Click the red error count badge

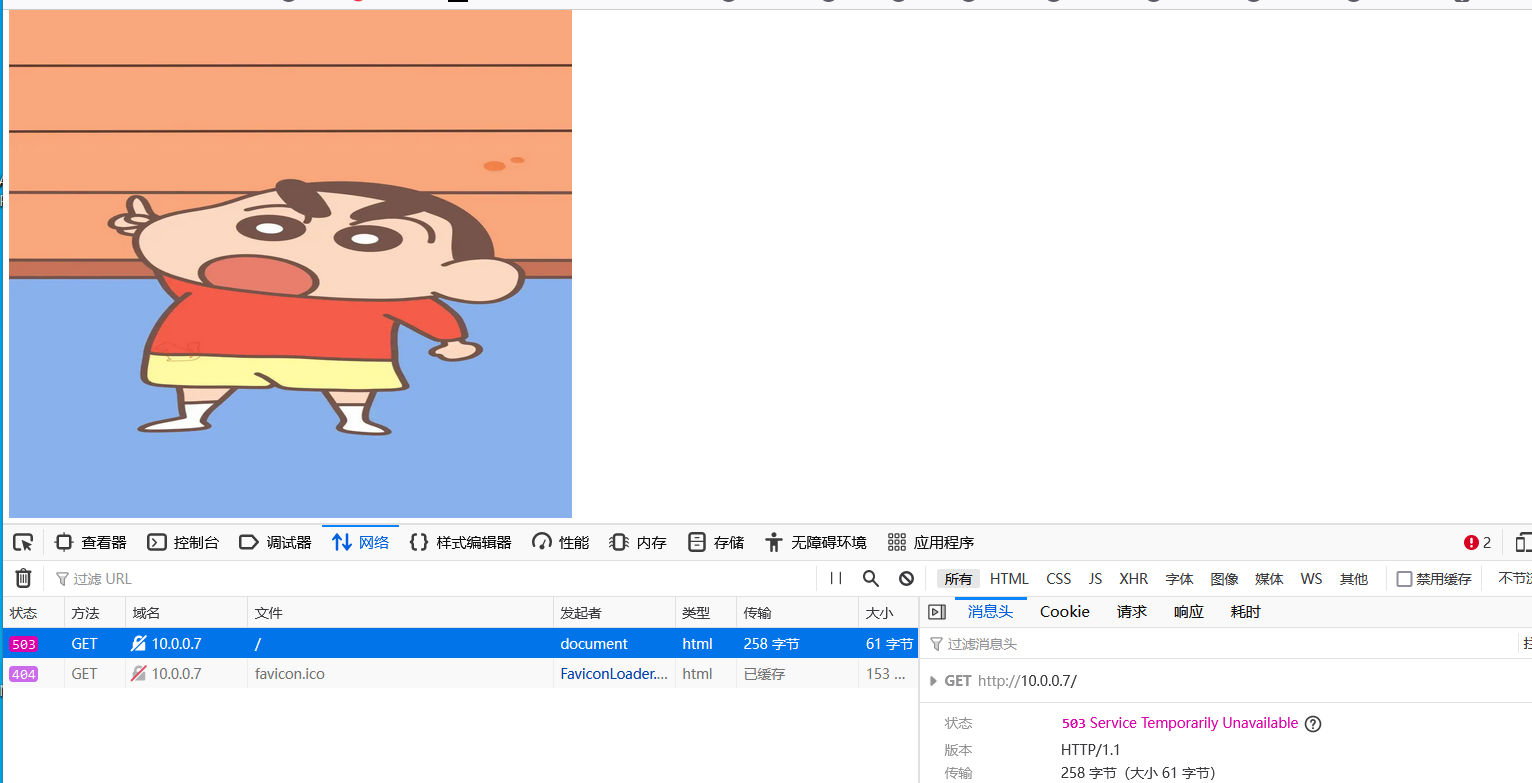click(x=1477, y=542)
